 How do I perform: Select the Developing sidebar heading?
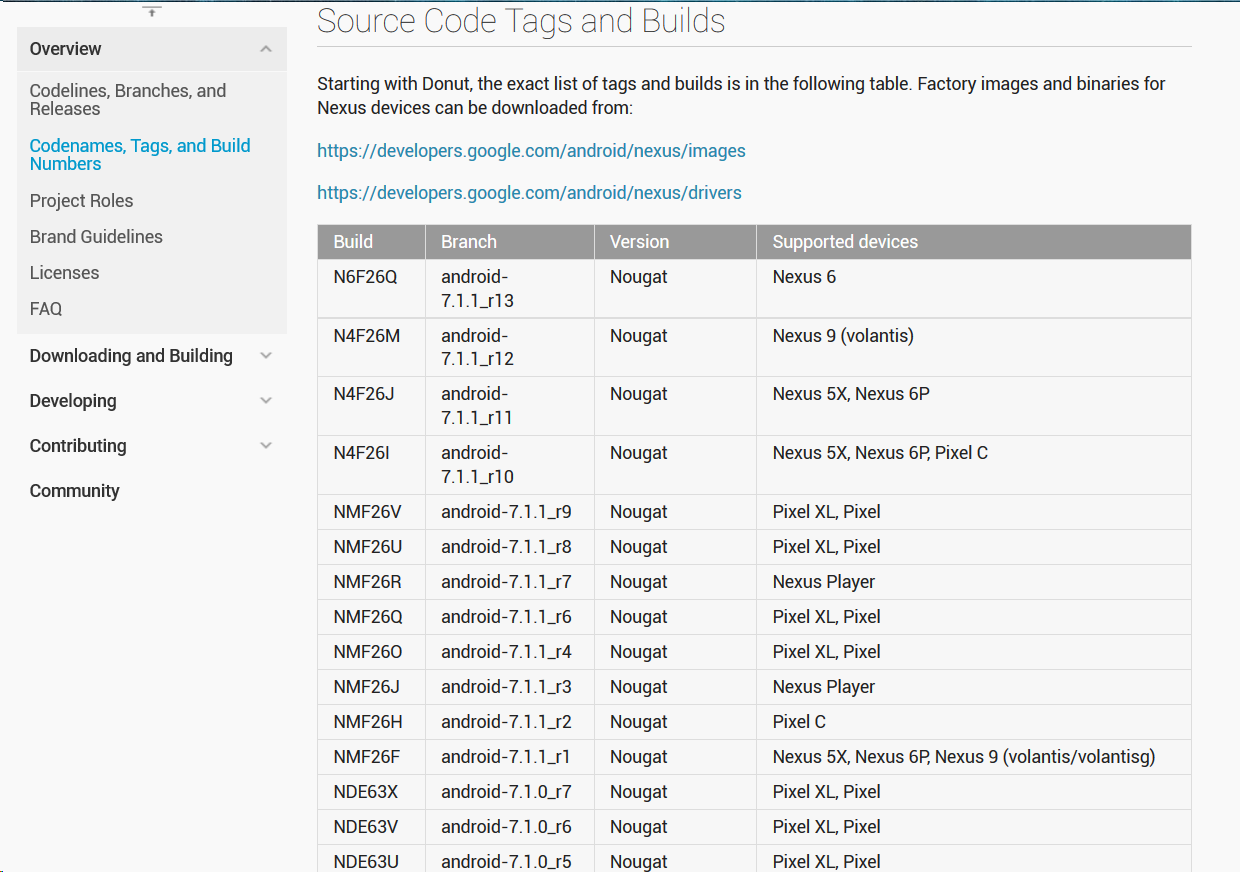coord(73,401)
